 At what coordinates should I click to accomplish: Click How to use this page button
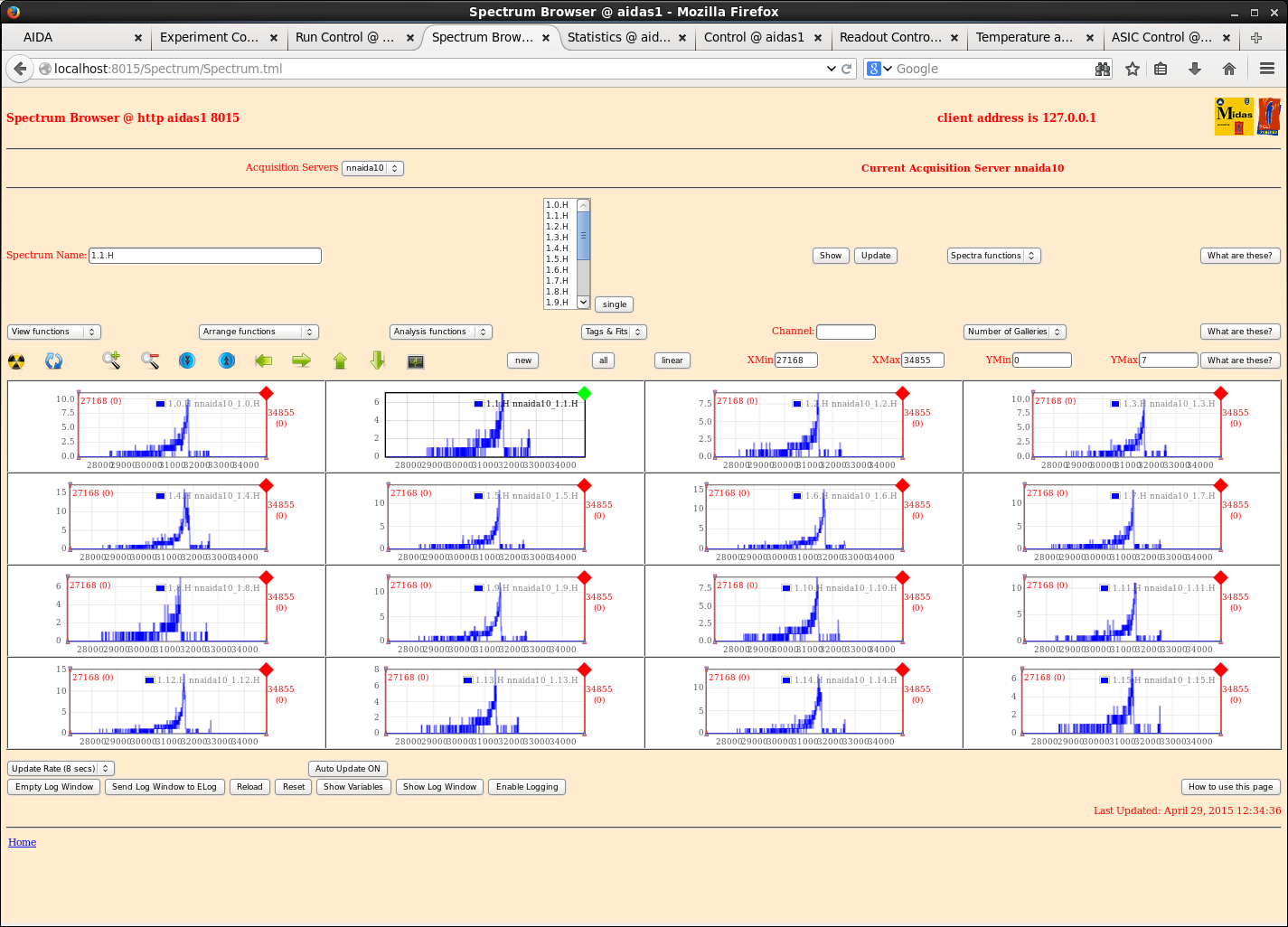click(1230, 787)
